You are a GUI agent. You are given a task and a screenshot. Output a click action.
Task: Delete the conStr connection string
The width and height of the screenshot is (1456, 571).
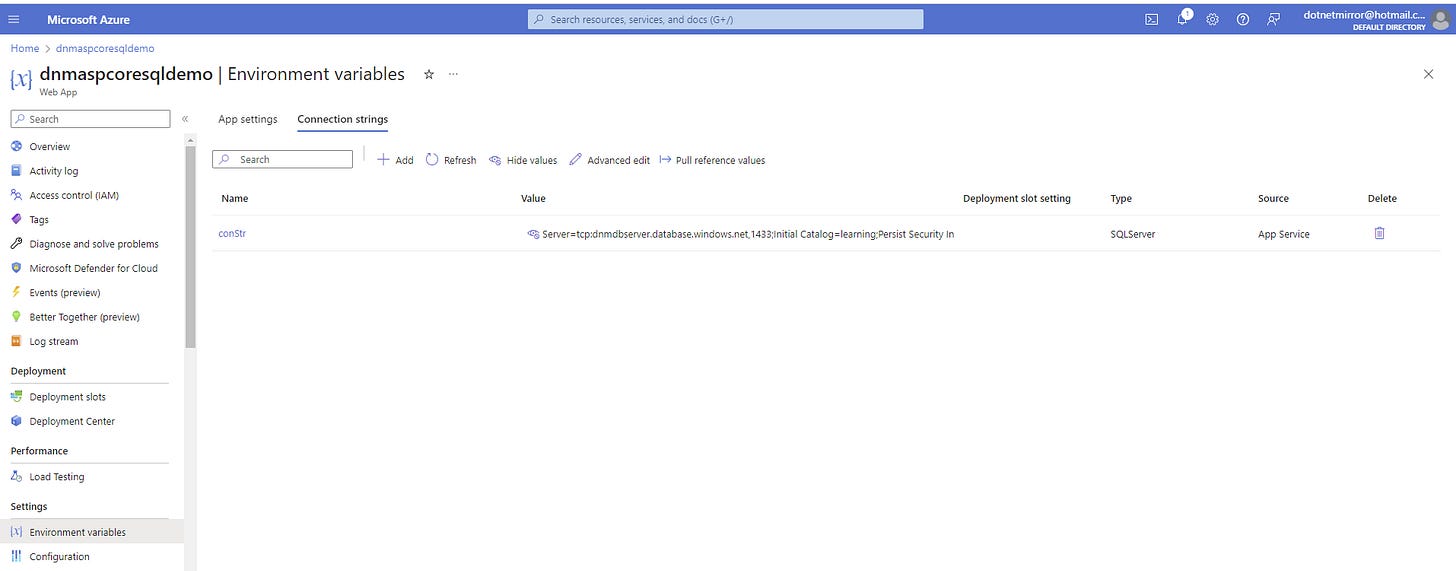coord(1380,233)
